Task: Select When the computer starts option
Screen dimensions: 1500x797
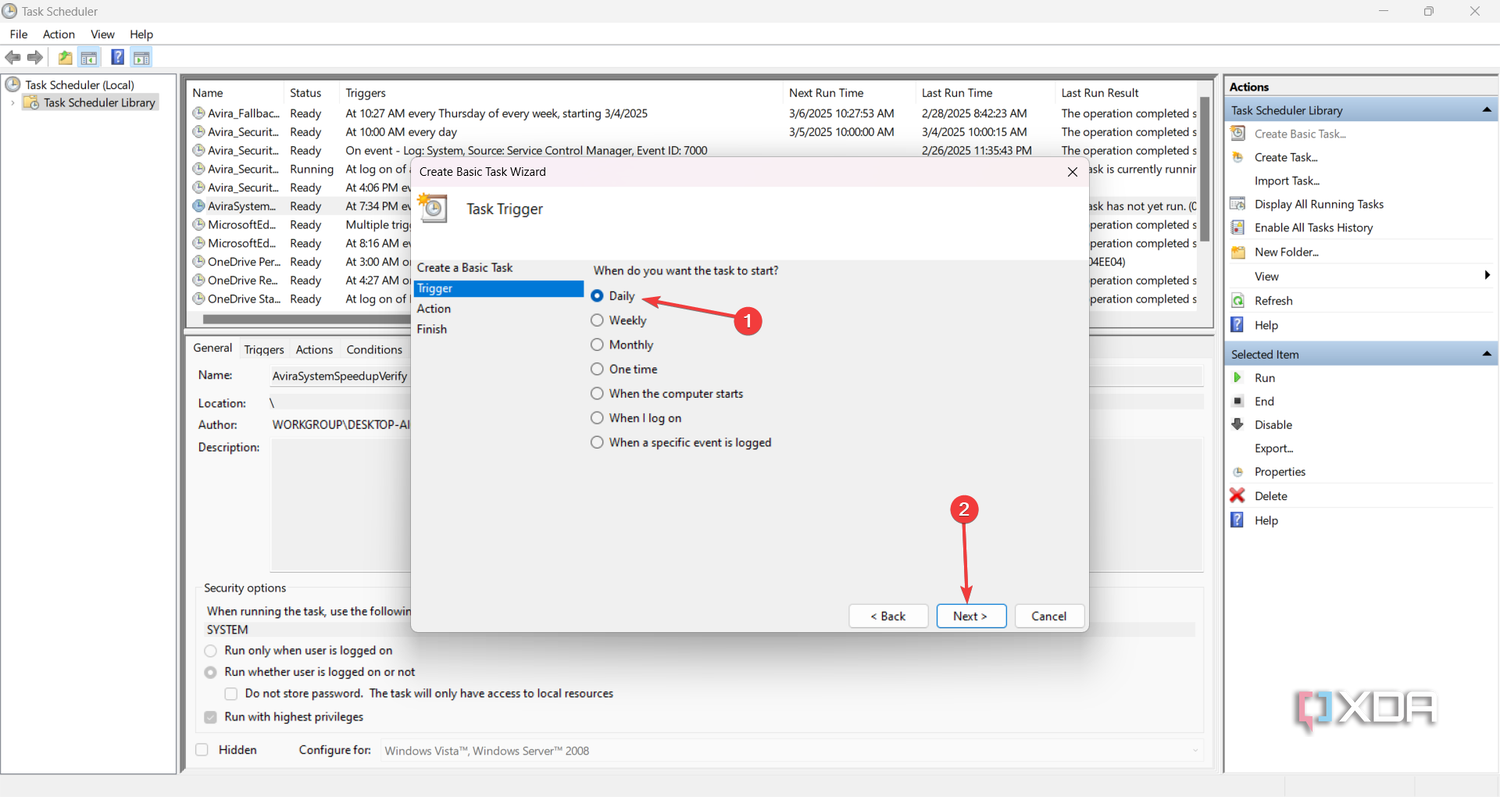Action: [x=597, y=393]
